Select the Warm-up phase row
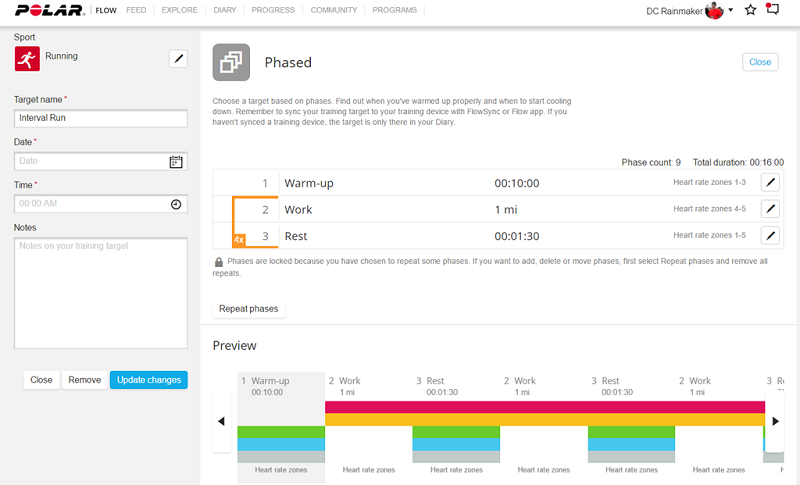The height and width of the screenshot is (485, 800). coord(497,183)
